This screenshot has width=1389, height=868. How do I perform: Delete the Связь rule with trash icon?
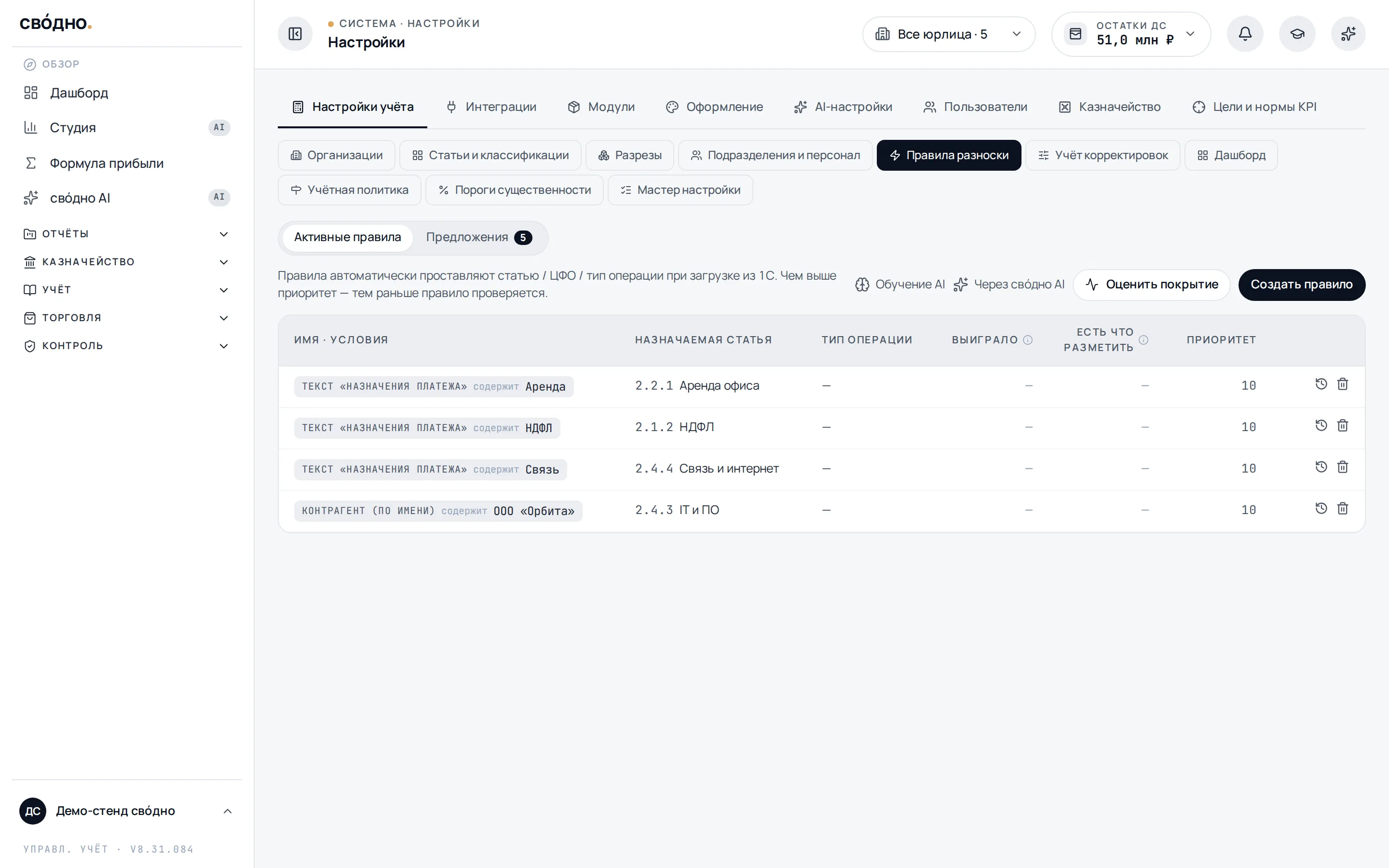tap(1343, 467)
